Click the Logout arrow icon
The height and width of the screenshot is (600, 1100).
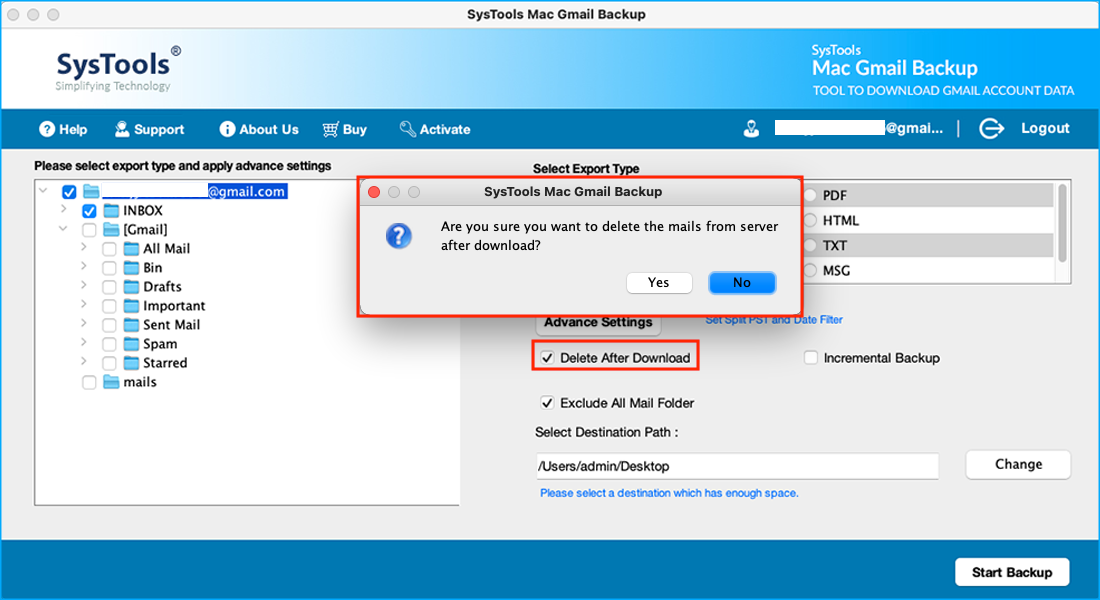pyautogui.click(x=991, y=128)
